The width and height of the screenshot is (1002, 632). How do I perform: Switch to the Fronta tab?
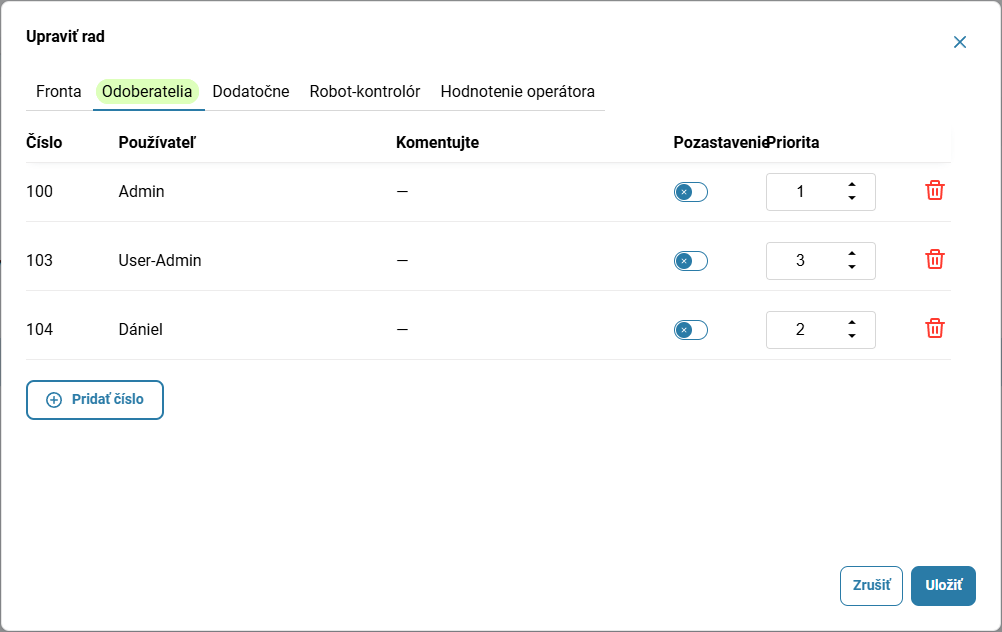coord(59,91)
